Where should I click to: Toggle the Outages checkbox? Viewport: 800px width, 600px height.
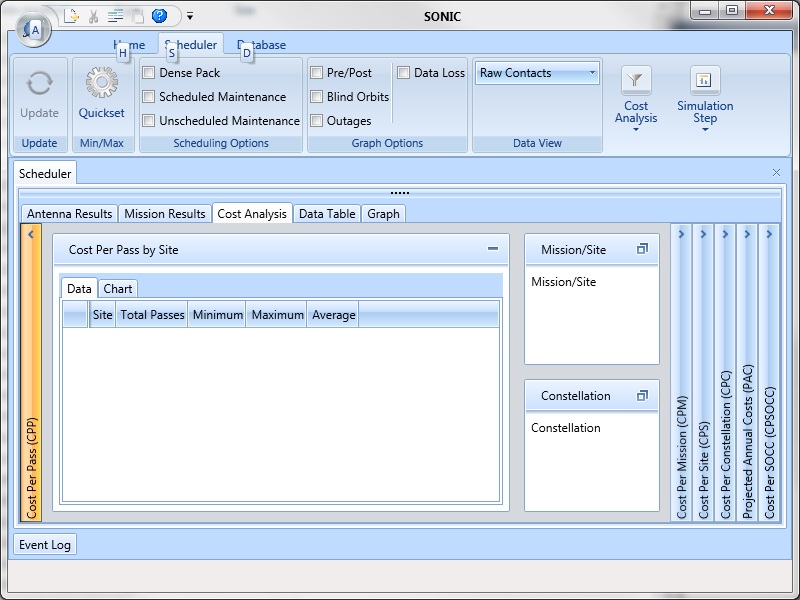tap(316, 120)
